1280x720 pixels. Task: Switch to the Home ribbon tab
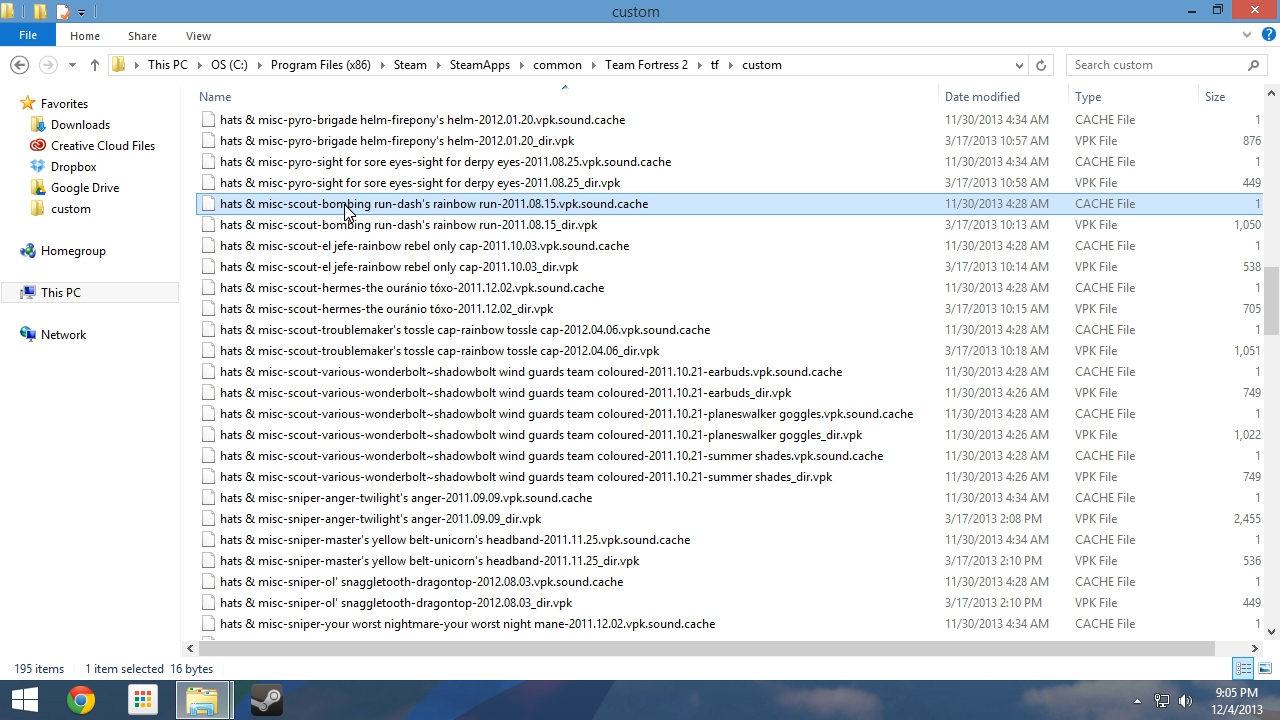85,36
